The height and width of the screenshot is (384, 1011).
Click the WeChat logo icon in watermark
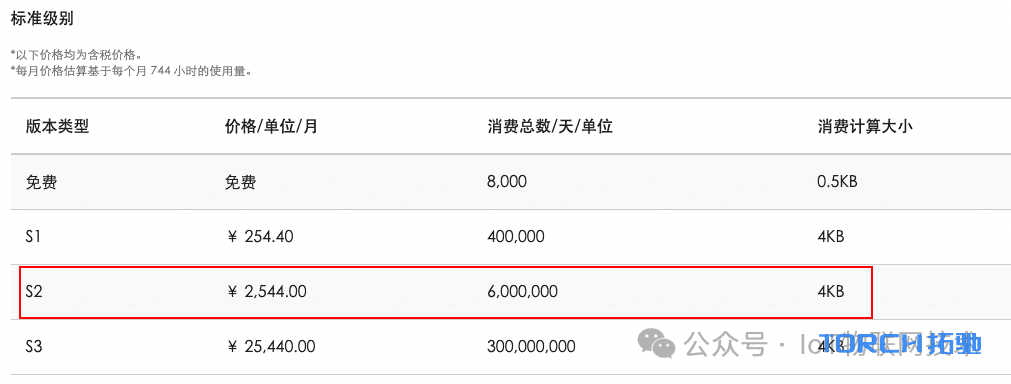click(x=657, y=345)
